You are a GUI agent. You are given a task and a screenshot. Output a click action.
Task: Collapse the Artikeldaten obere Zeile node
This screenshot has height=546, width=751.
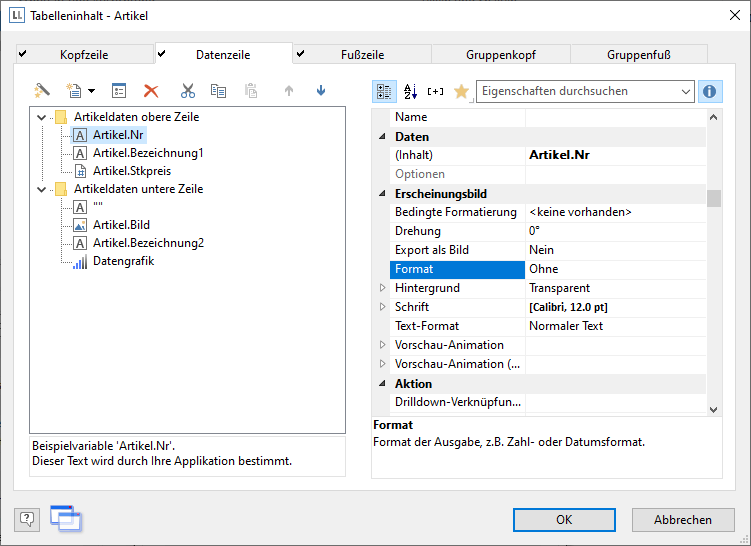(x=41, y=117)
